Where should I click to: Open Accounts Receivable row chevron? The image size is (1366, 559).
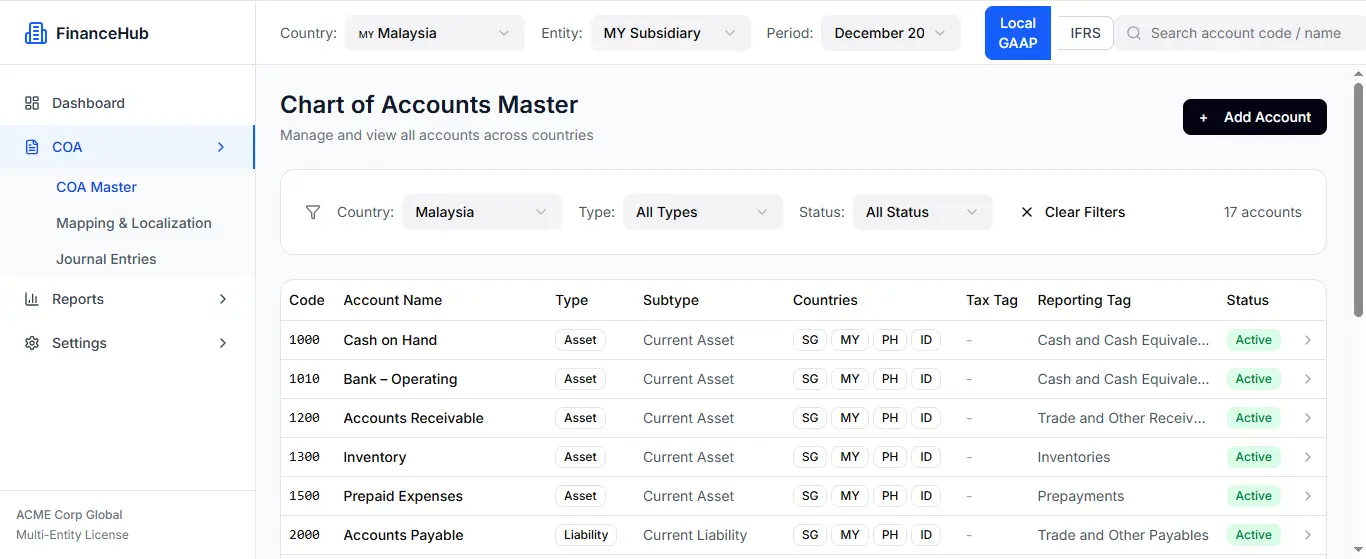coord(1308,418)
